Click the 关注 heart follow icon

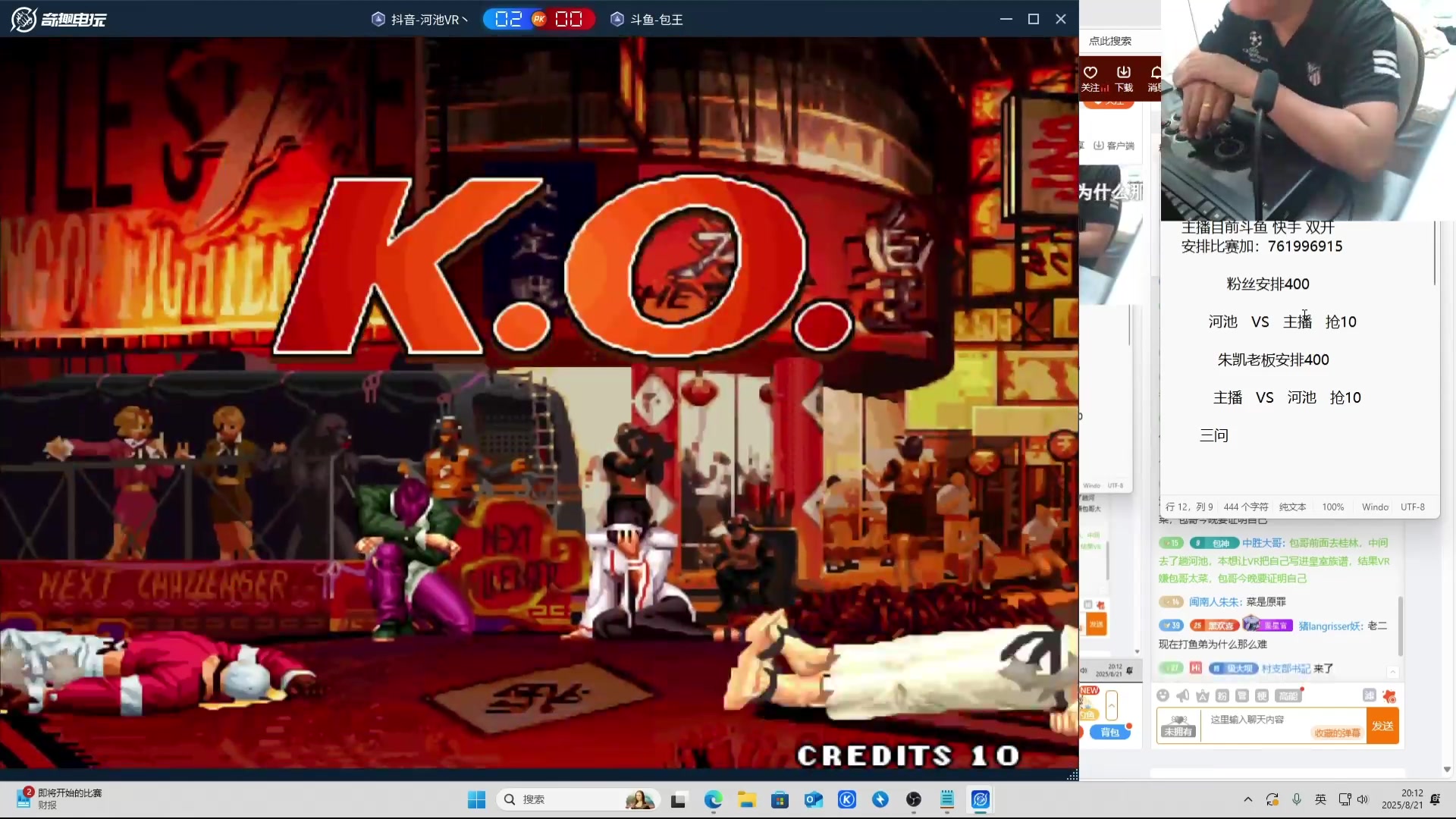point(1090,78)
